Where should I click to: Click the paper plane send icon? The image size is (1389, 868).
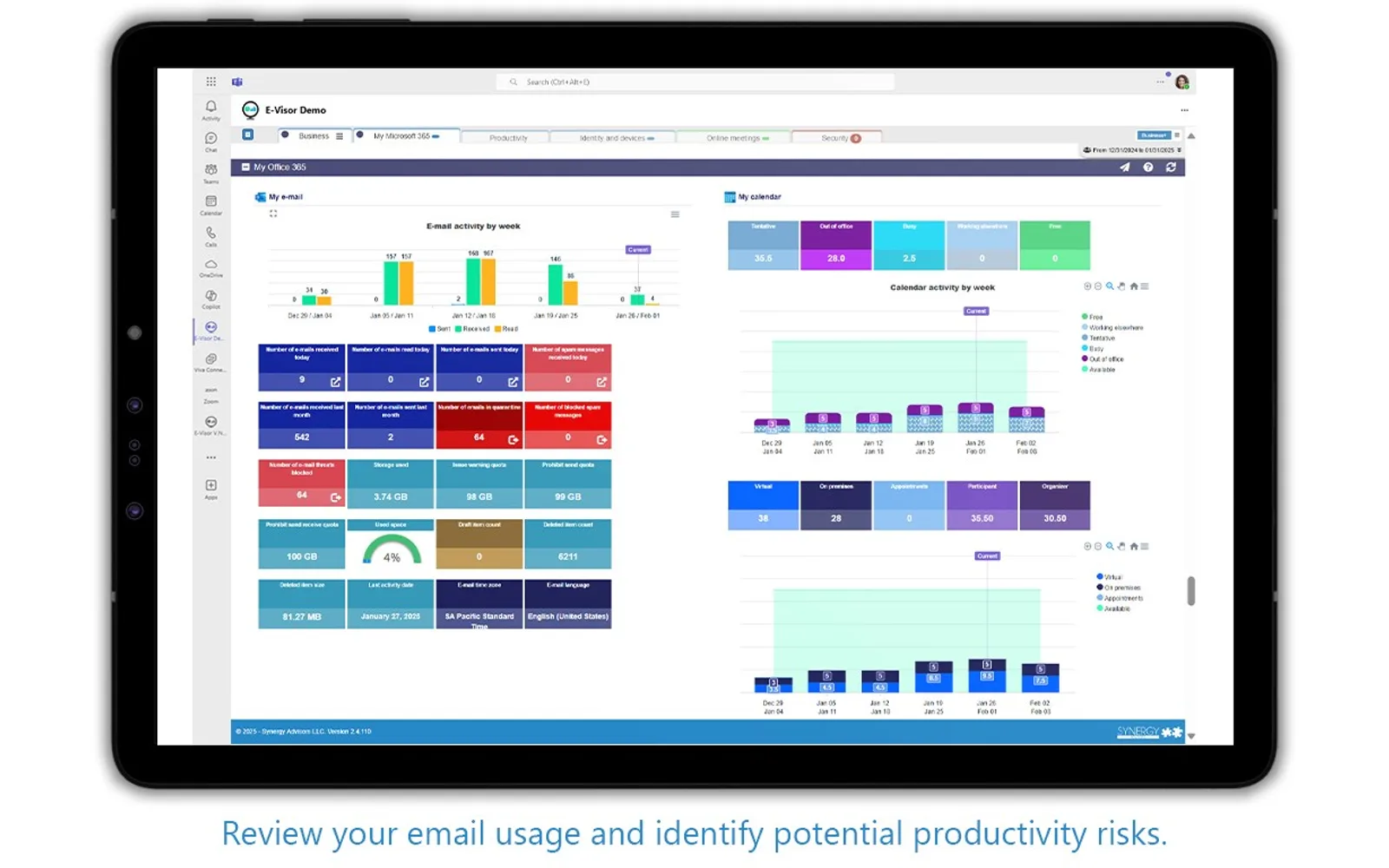coord(1124,167)
